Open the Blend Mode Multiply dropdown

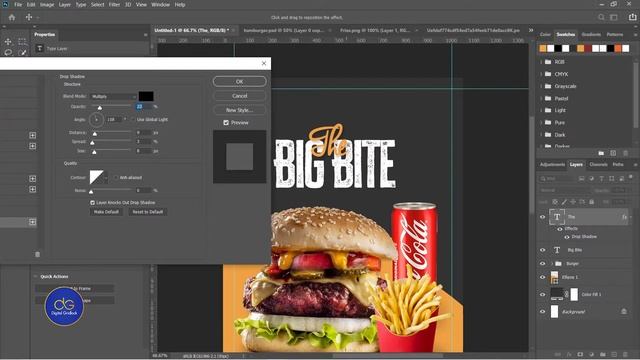113,96
